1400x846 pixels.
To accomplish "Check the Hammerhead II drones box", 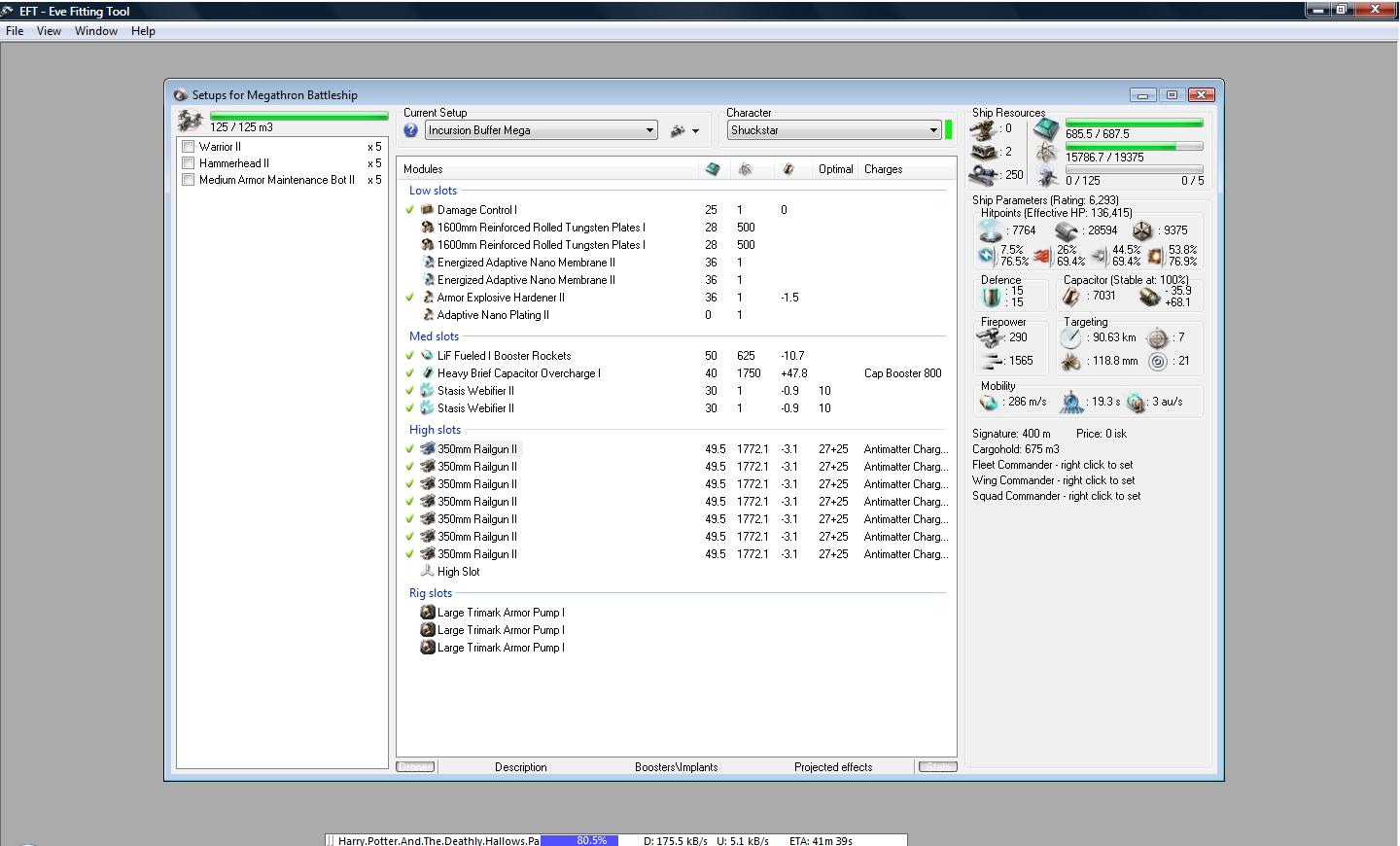I will tap(189, 163).
